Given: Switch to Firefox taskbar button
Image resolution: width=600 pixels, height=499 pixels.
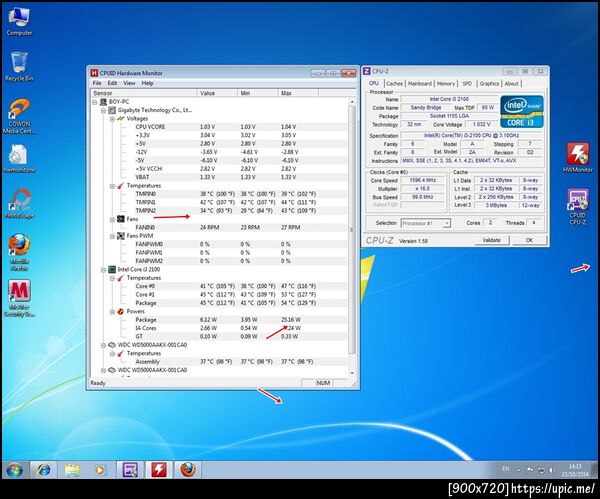Looking at the screenshot, I should [x=188, y=470].
